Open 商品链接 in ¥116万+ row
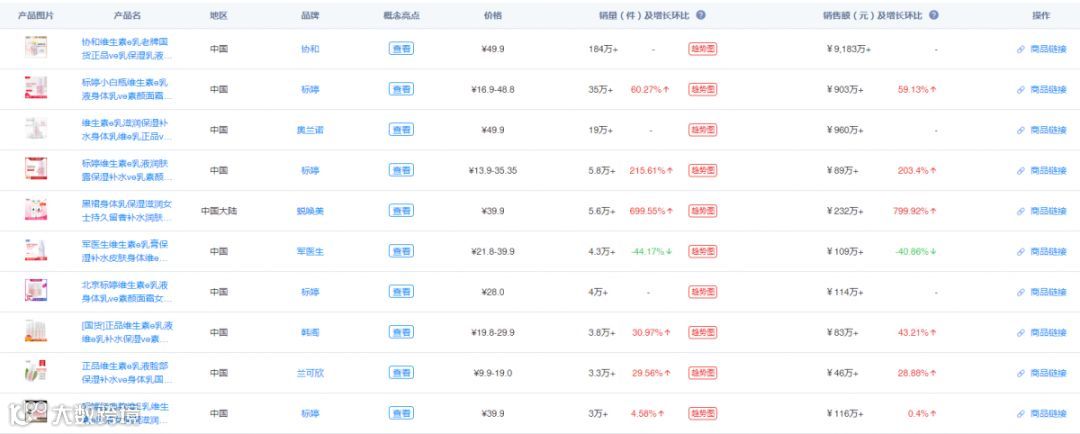Image resolution: width=1080 pixels, height=434 pixels. pyautogui.click(x=1041, y=413)
